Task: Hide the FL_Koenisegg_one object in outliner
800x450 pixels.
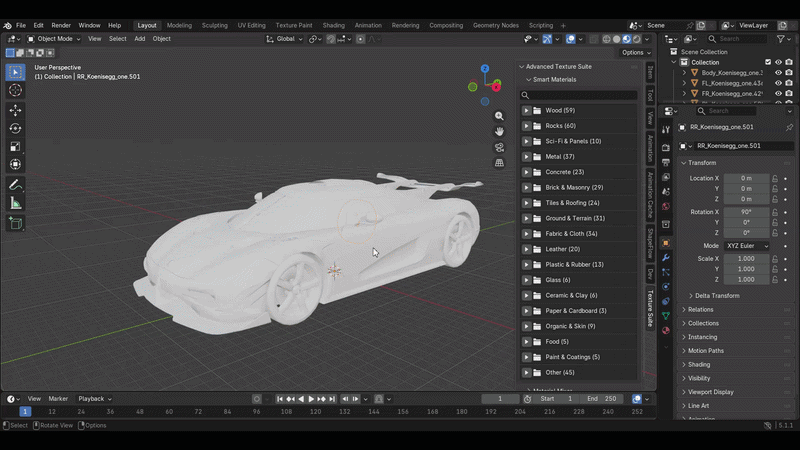Action: (778, 83)
